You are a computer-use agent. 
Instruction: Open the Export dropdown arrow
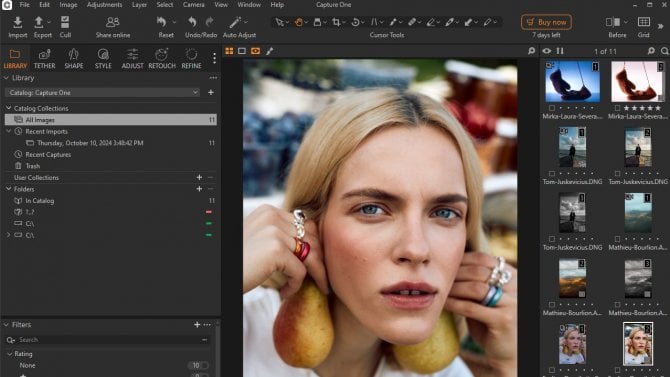[x=49, y=22]
